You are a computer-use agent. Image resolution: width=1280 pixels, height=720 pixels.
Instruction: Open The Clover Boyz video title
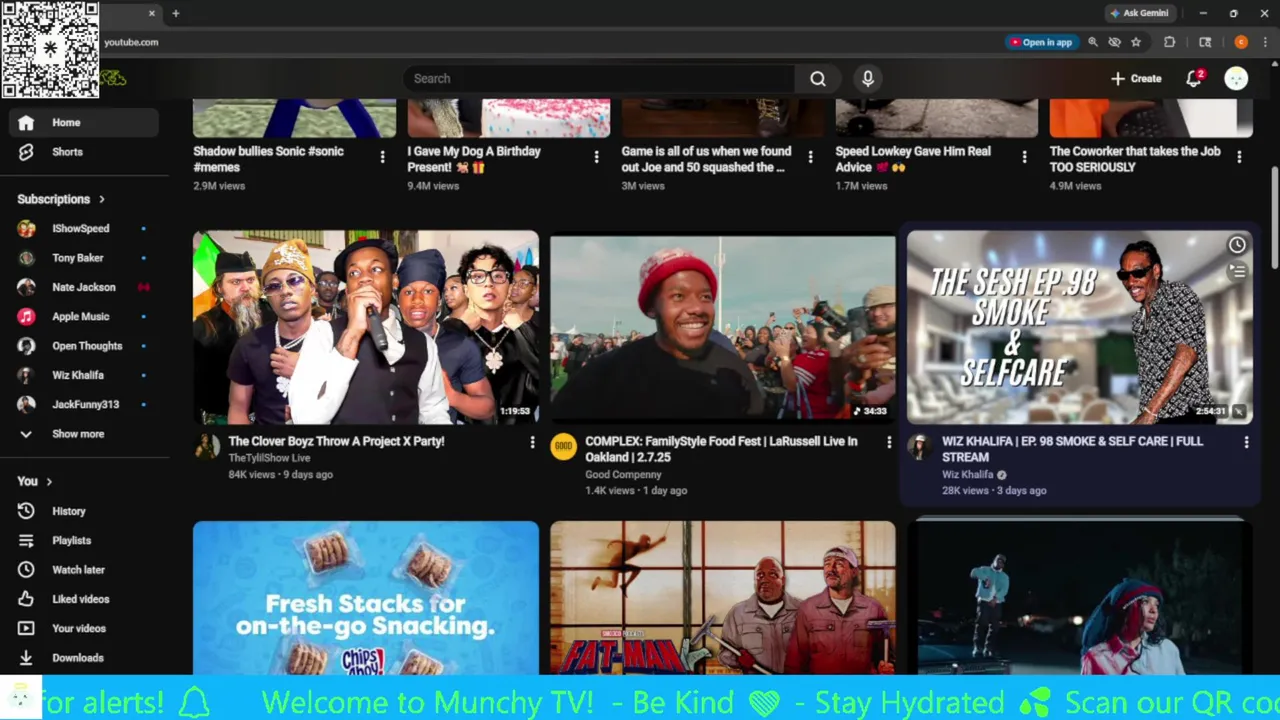pos(336,441)
